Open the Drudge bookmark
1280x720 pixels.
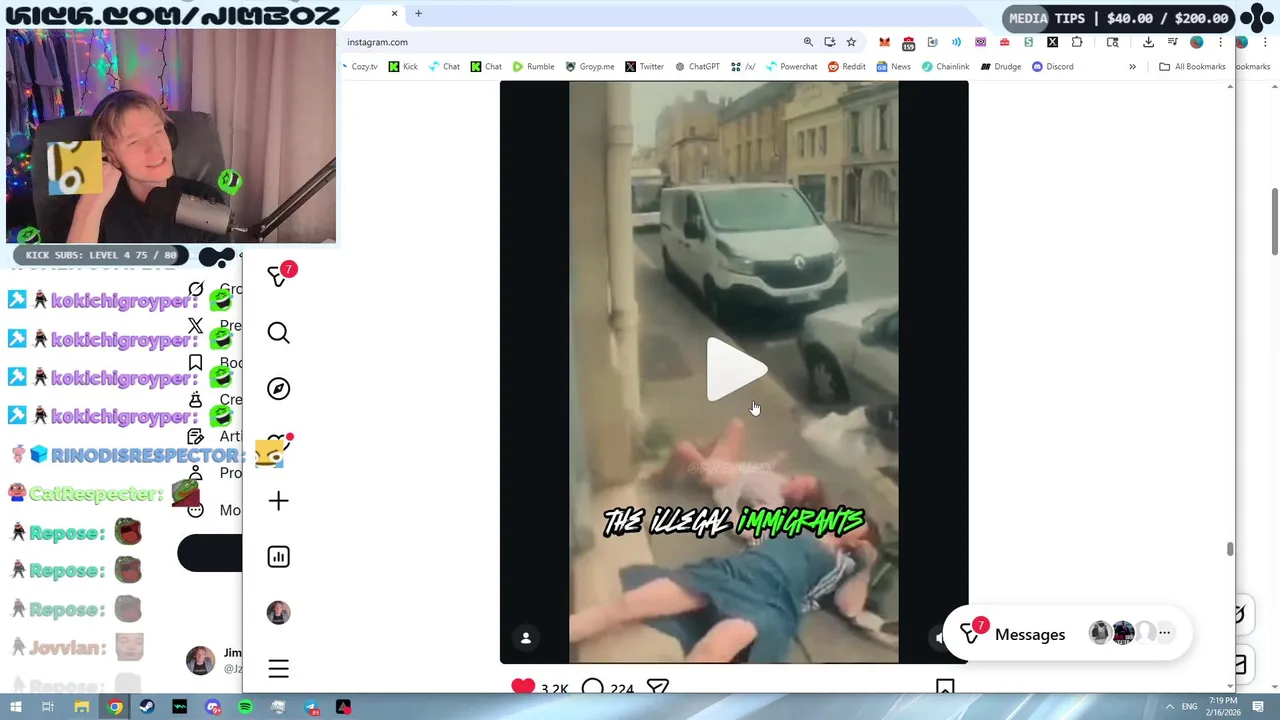[1001, 67]
